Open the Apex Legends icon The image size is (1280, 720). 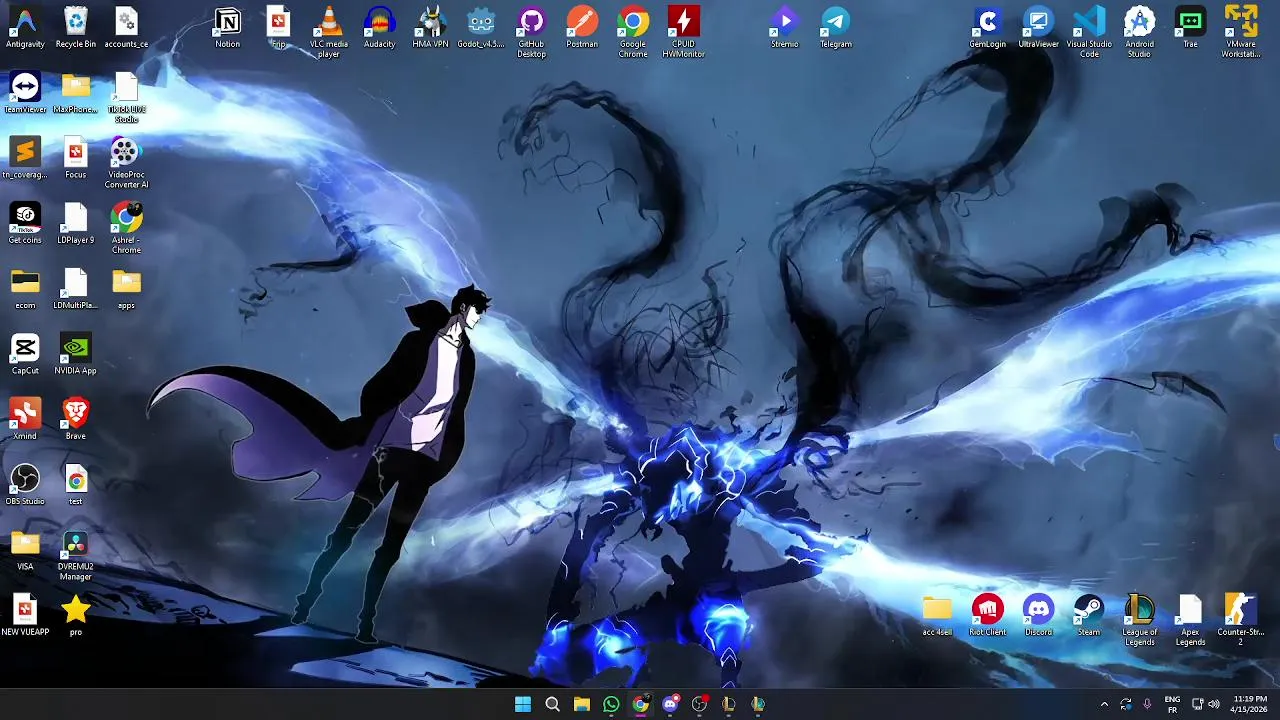coord(1190,620)
